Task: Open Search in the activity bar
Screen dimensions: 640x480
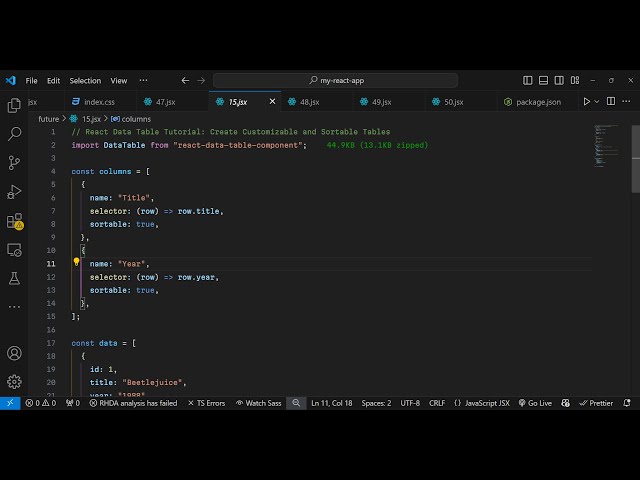Action: [14, 133]
